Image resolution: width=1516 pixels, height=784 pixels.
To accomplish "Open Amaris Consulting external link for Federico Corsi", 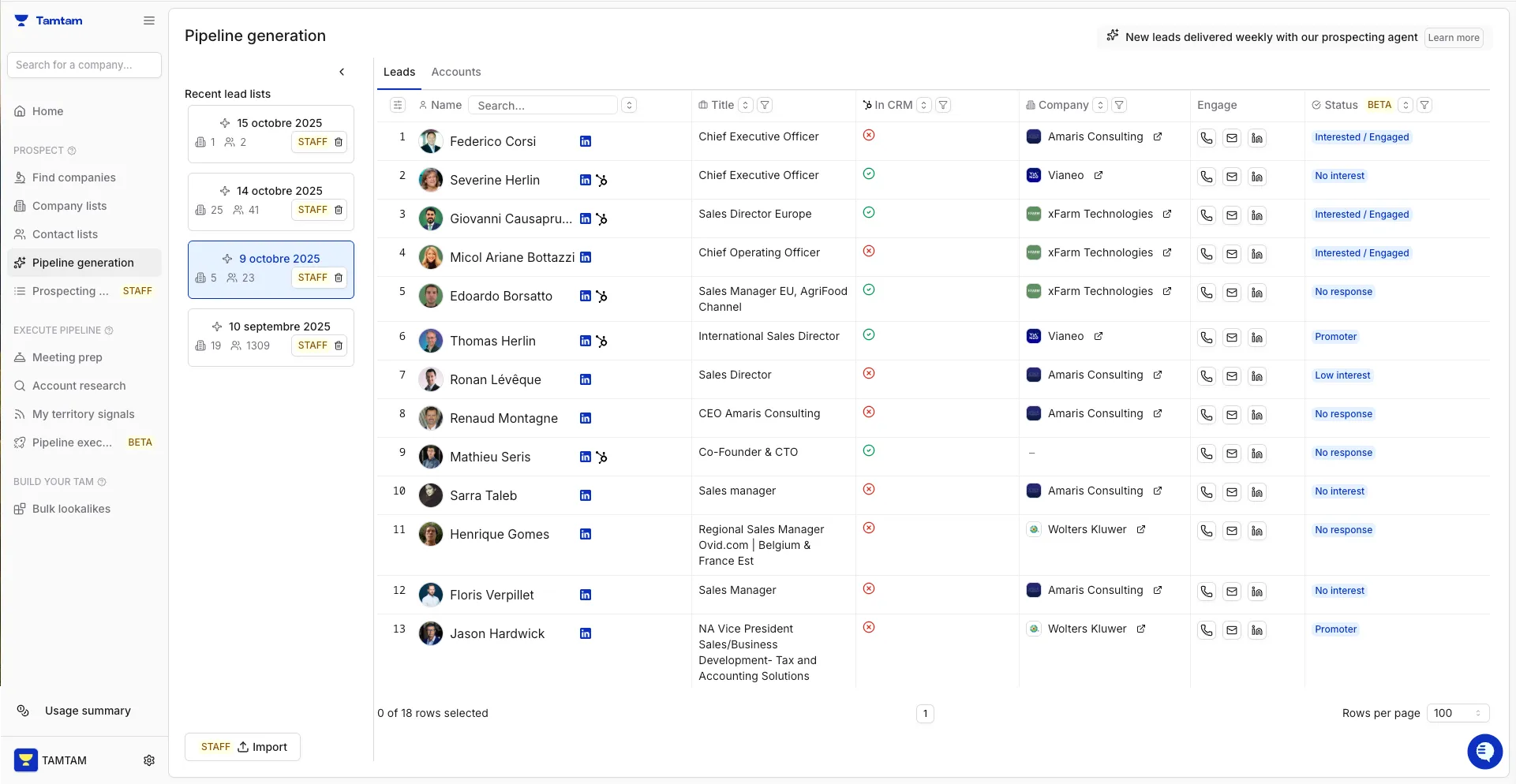I will coord(1158,136).
